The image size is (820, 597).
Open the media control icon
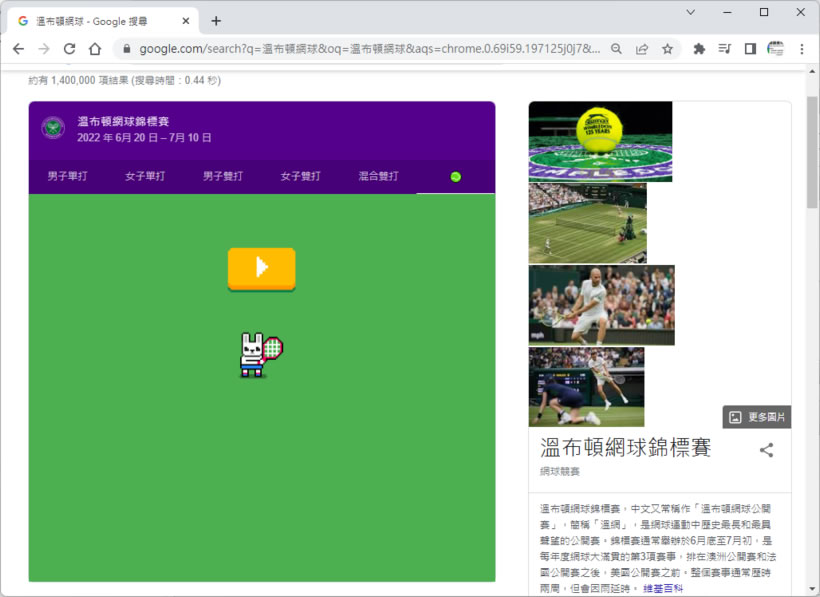pos(724,49)
